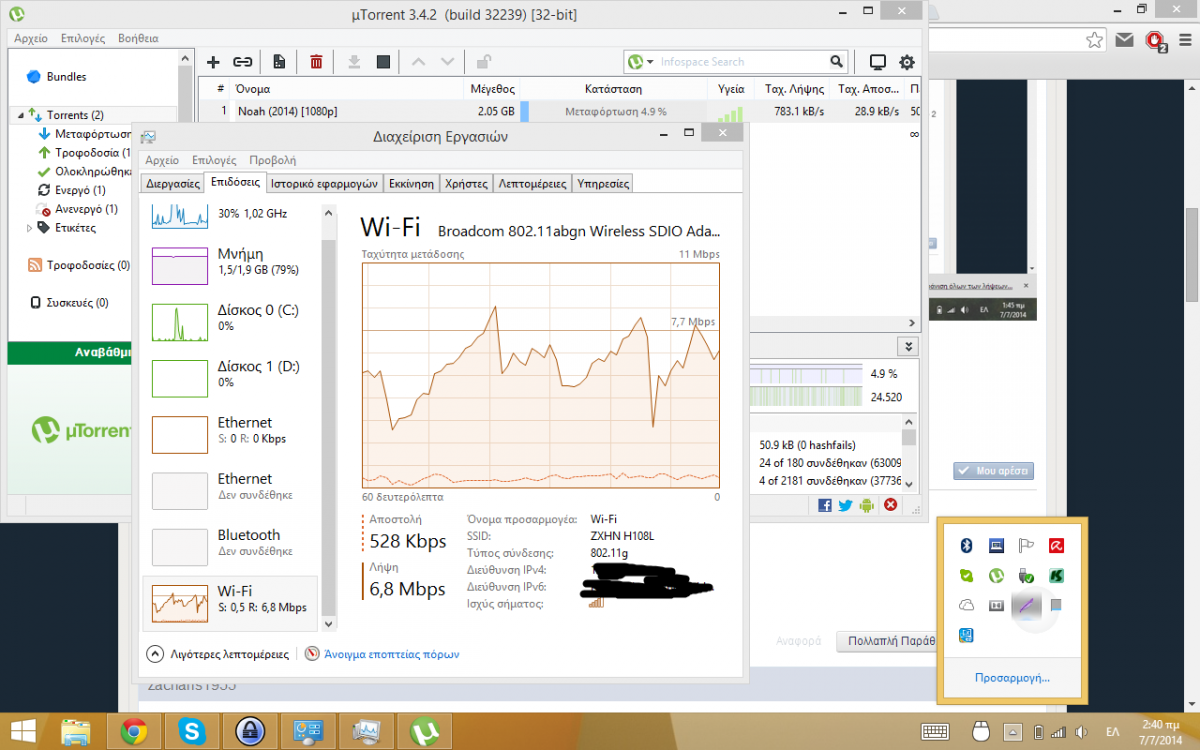
Task: Switch to the Εκκίνηση tab
Action: [x=411, y=184]
